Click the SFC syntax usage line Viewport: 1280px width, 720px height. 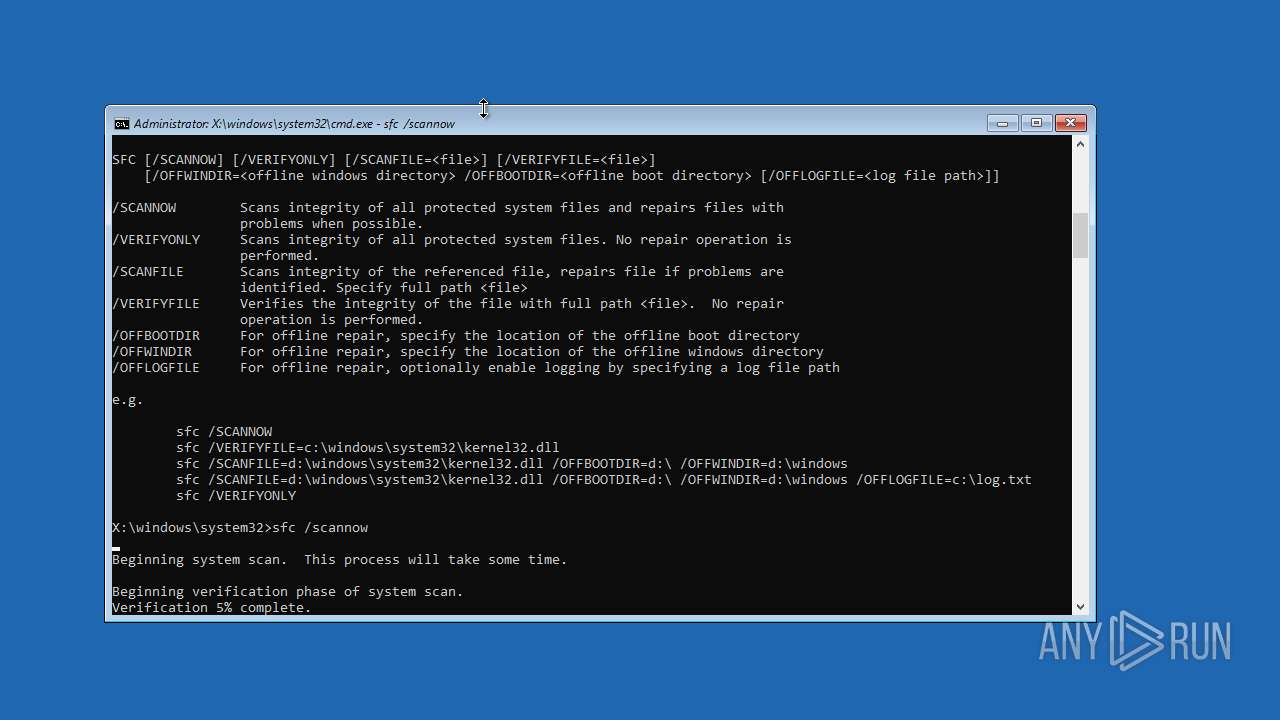tap(384, 160)
